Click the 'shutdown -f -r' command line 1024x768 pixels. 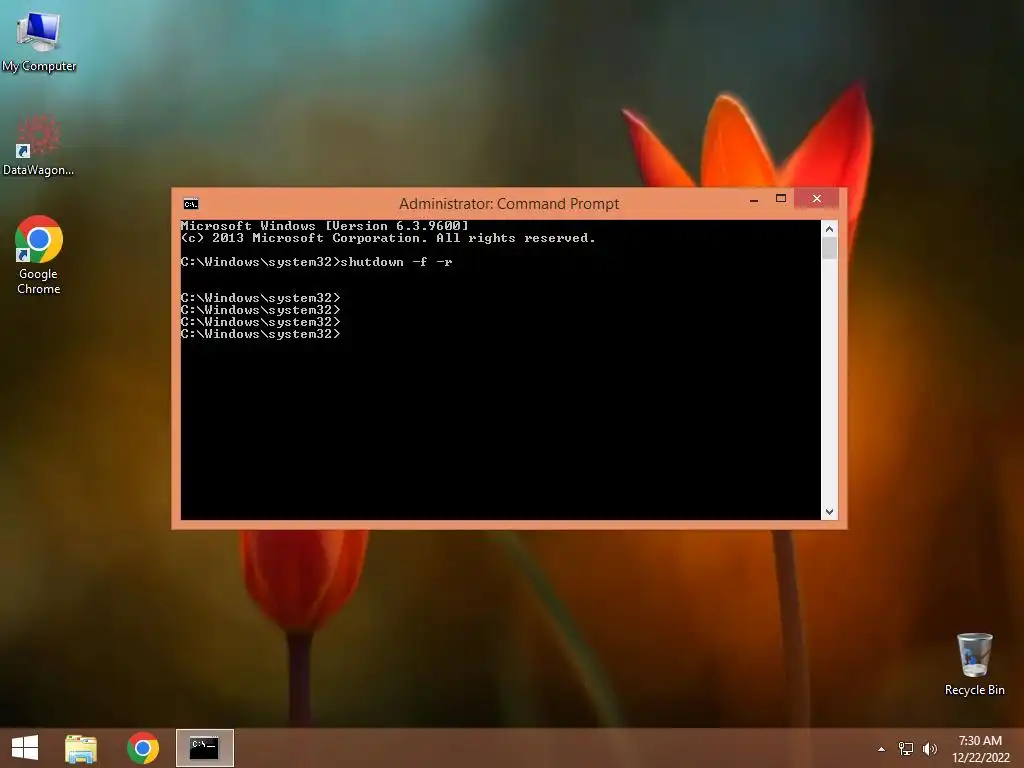click(316, 262)
